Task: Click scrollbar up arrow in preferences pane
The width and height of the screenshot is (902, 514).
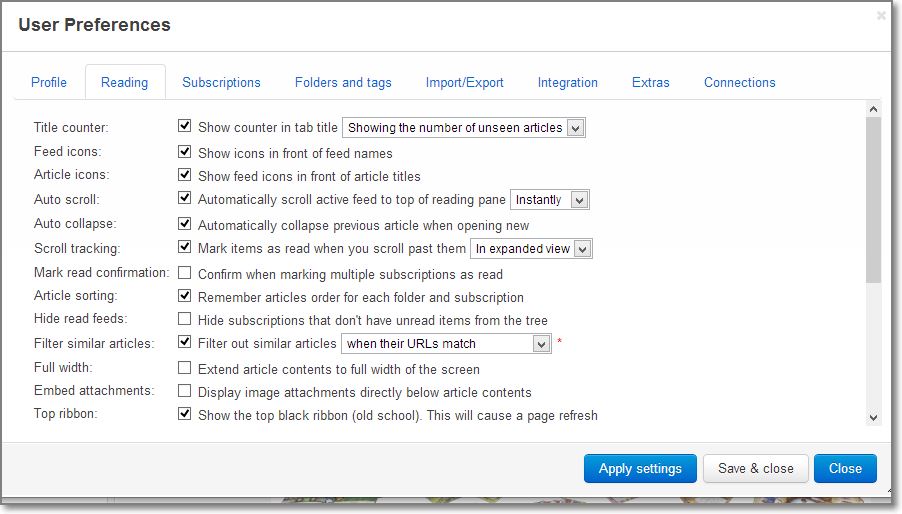Action: point(873,109)
